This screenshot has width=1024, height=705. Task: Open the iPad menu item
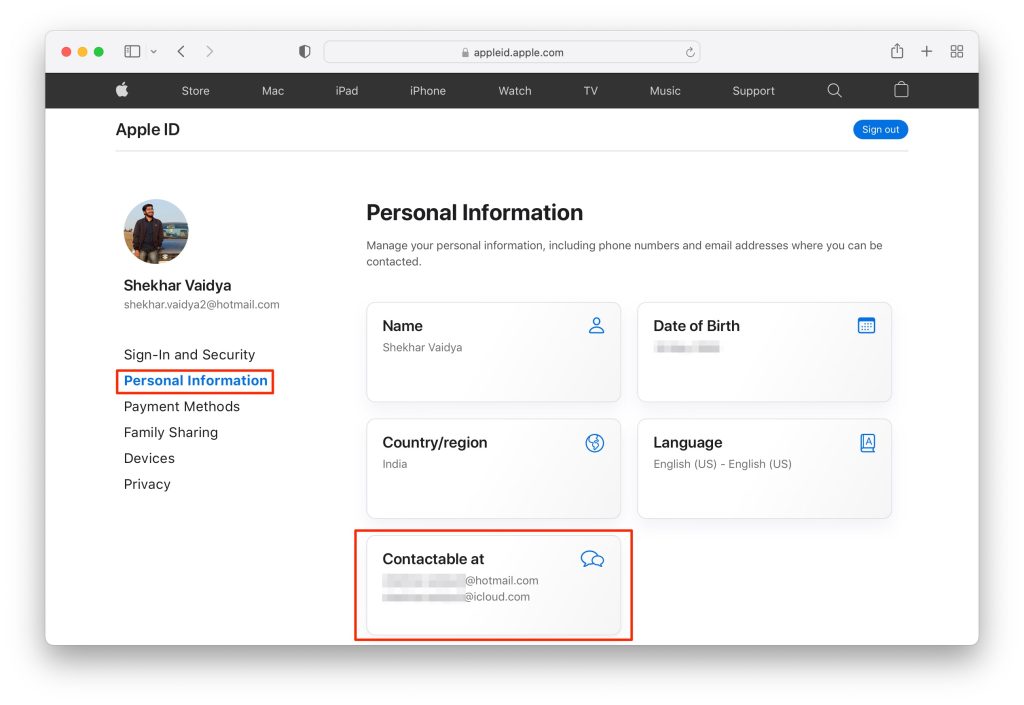(x=346, y=91)
